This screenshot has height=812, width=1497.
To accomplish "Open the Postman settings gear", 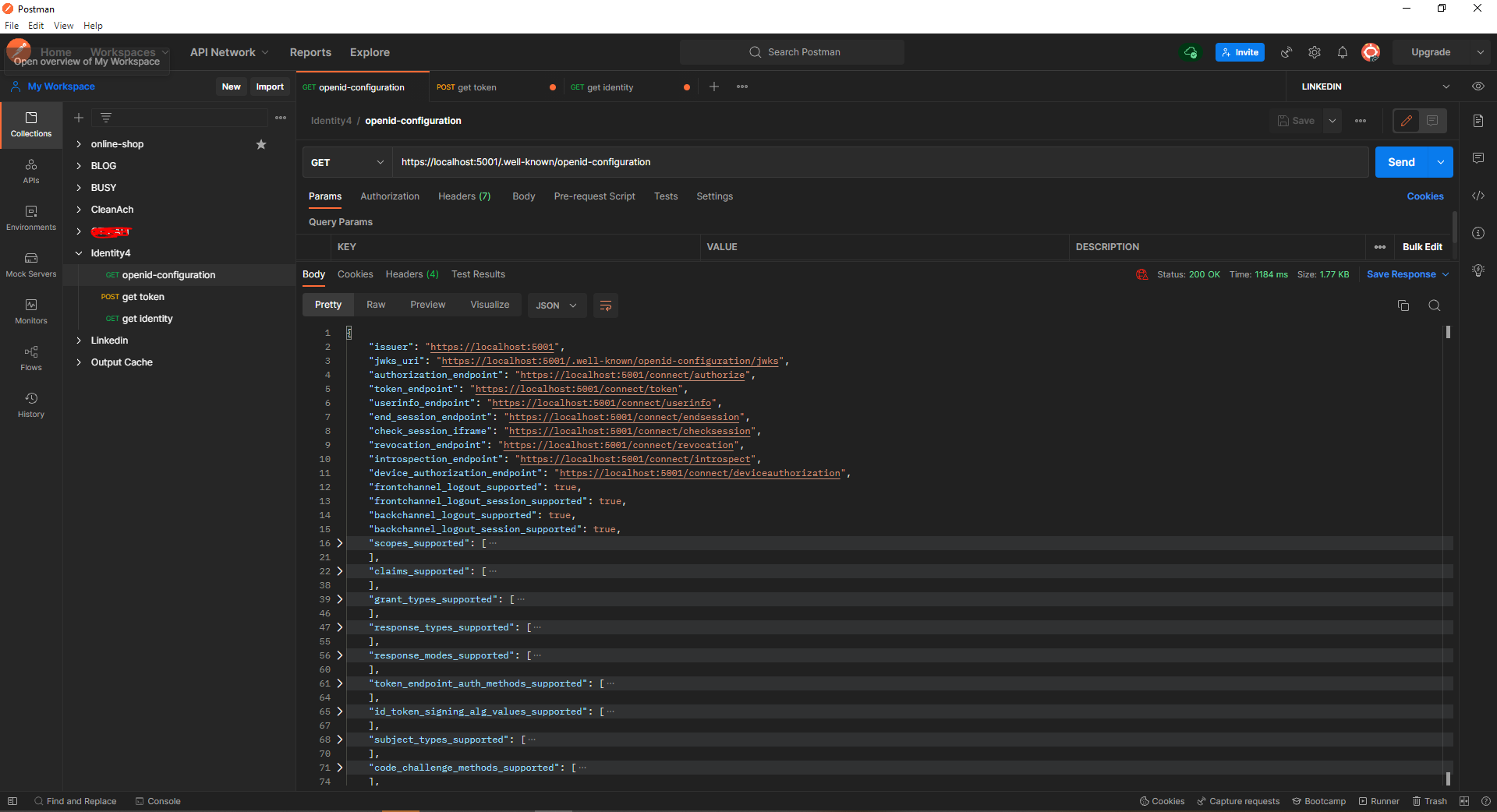I will [1315, 52].
